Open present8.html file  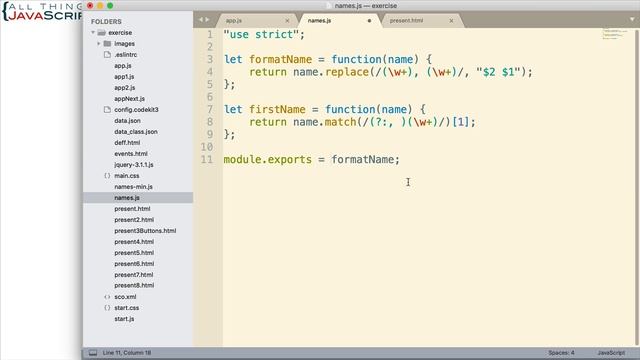point(134,285)
